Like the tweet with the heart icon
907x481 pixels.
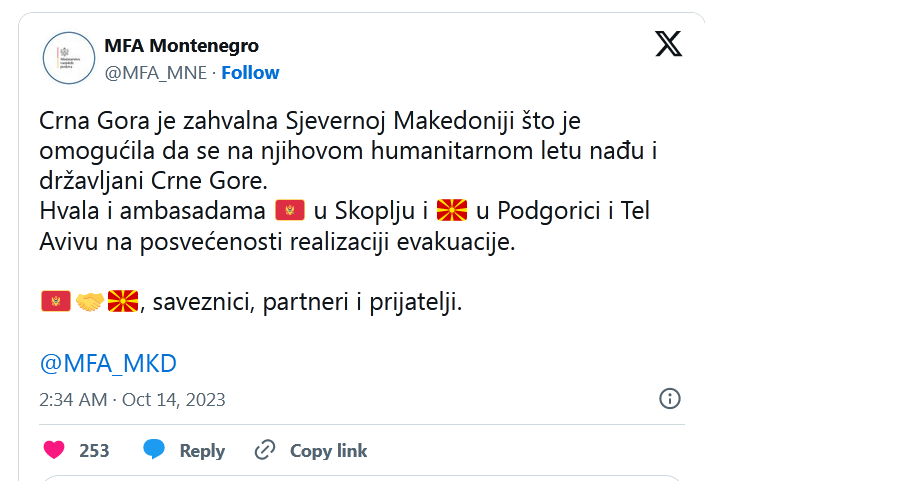[55, 450]
